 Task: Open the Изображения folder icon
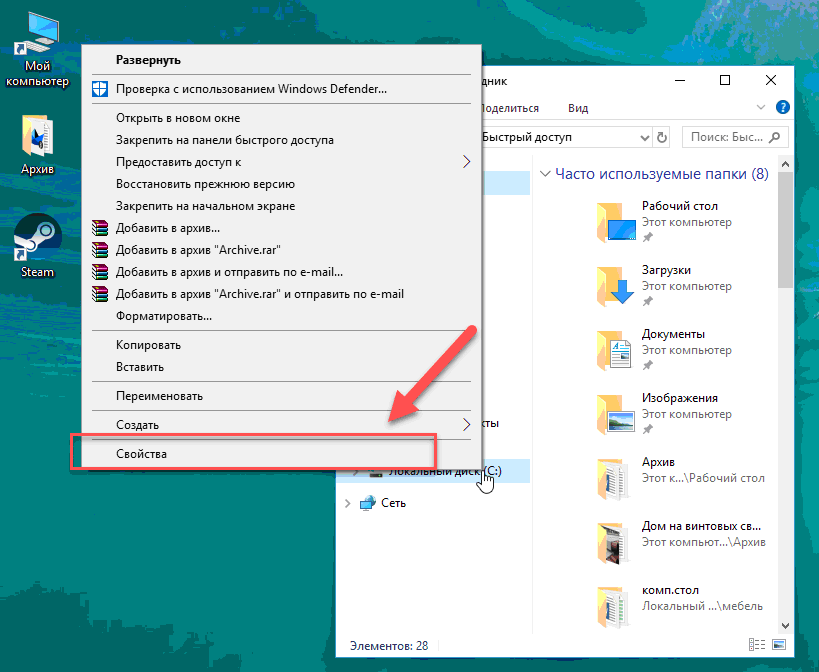[x=616, y=414]
